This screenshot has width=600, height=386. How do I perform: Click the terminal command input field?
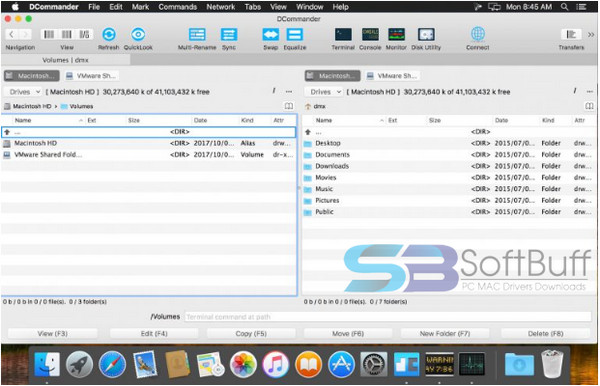coord(388,317)
